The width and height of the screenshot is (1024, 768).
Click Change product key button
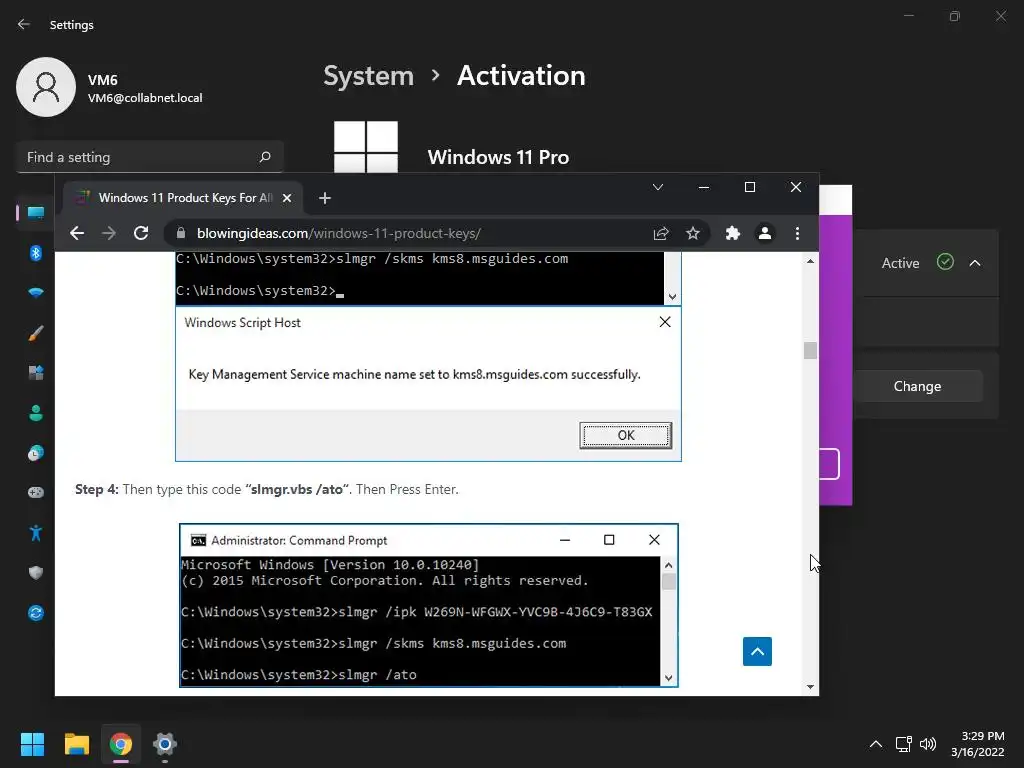918,386
